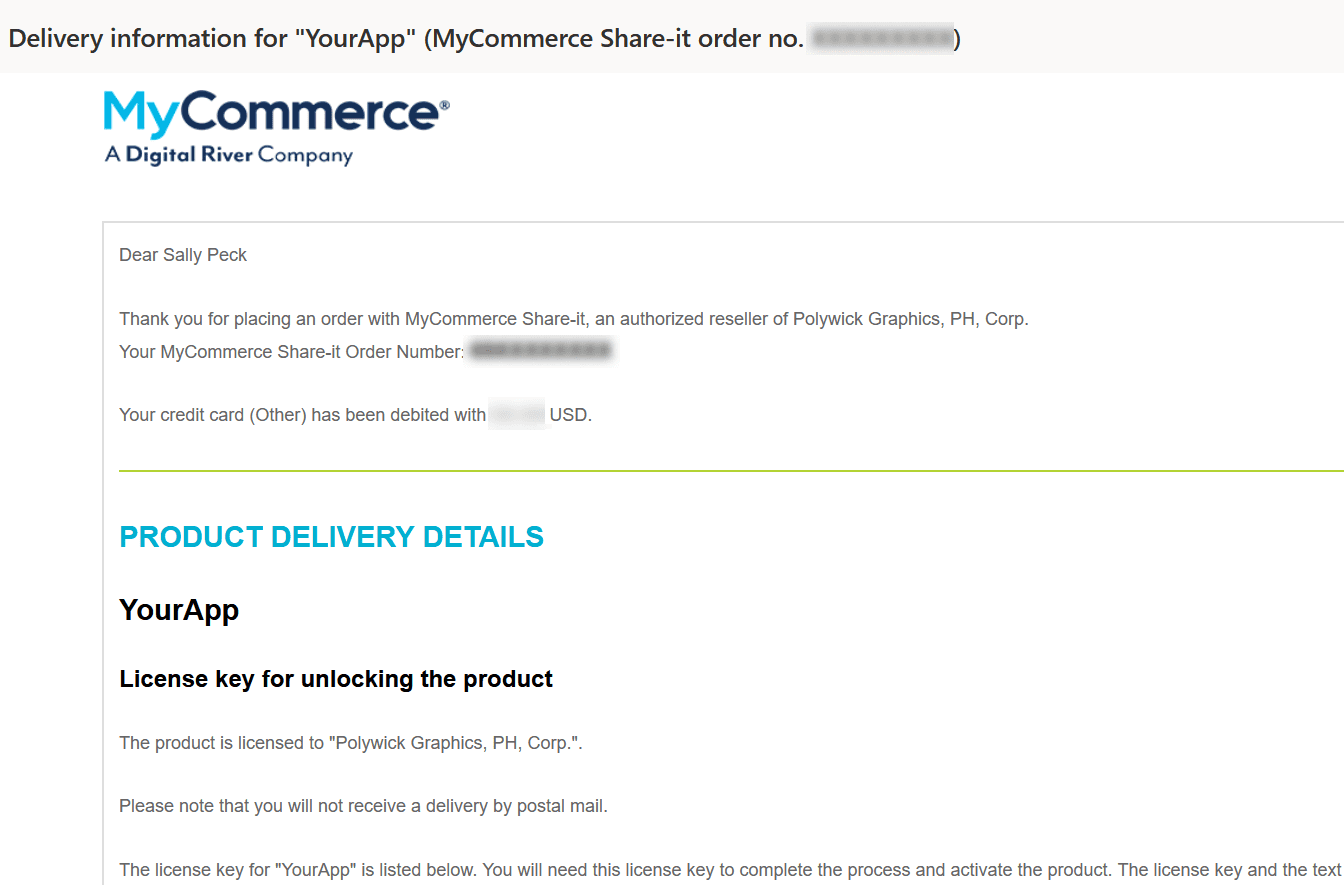This screenshot has height=885, width=1344.
Task: Click the blurred order number in subject
Action: point(882,39)
